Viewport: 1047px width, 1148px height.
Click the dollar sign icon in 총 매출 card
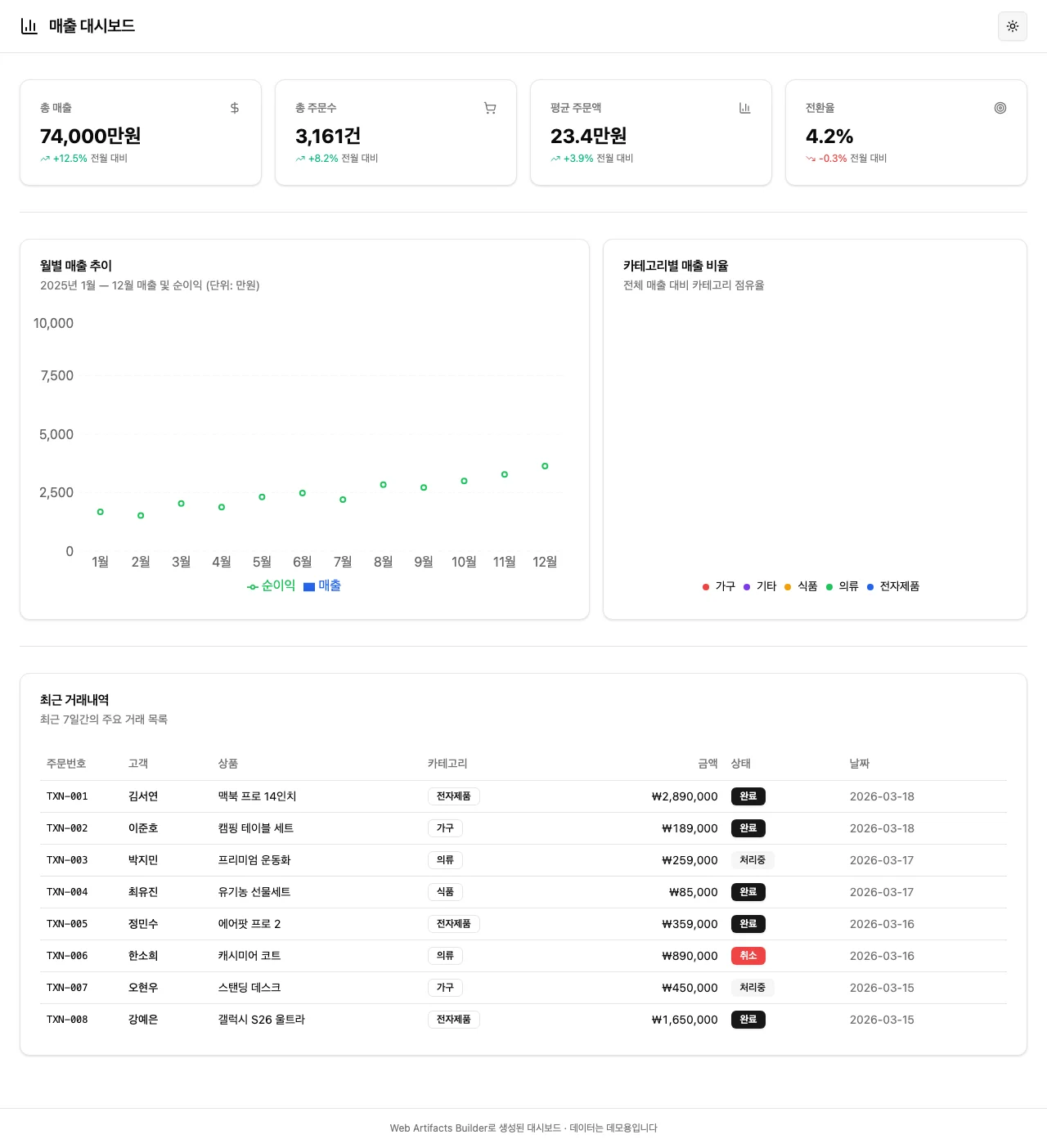pos(235,108)
